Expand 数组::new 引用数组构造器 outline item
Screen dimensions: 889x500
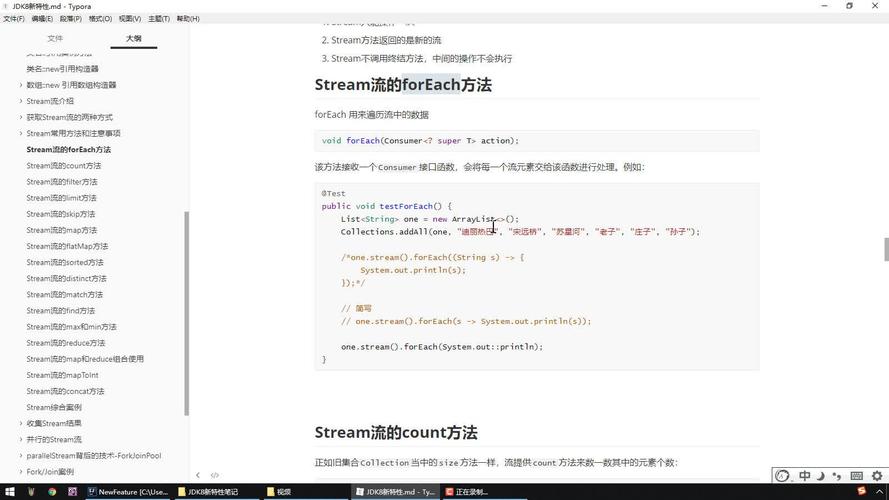click(21, 85)
